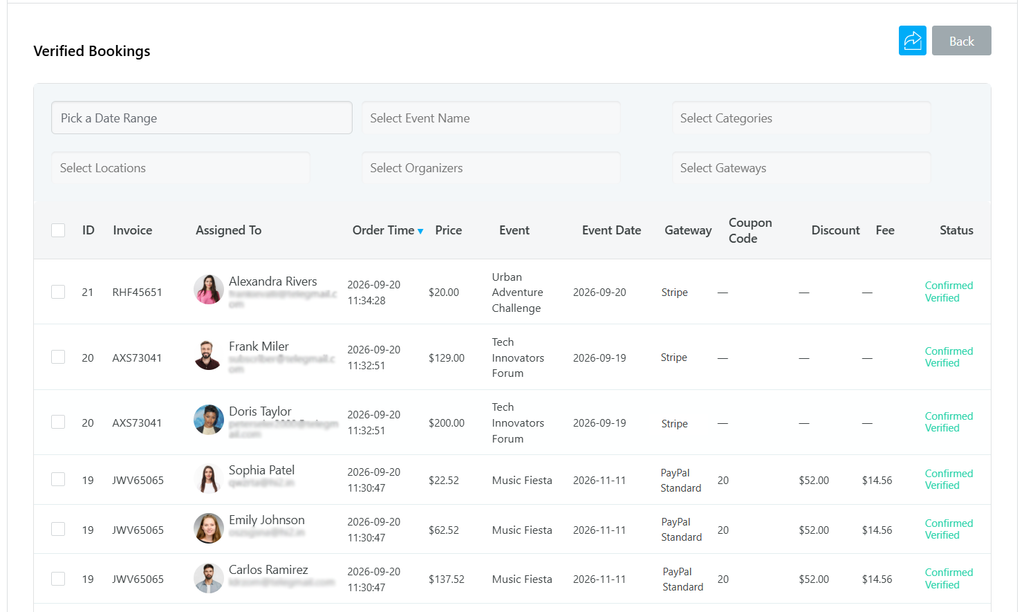Click the Event Date column header
Viewport: 1024px width, 612px height.
tap(611, 230)
